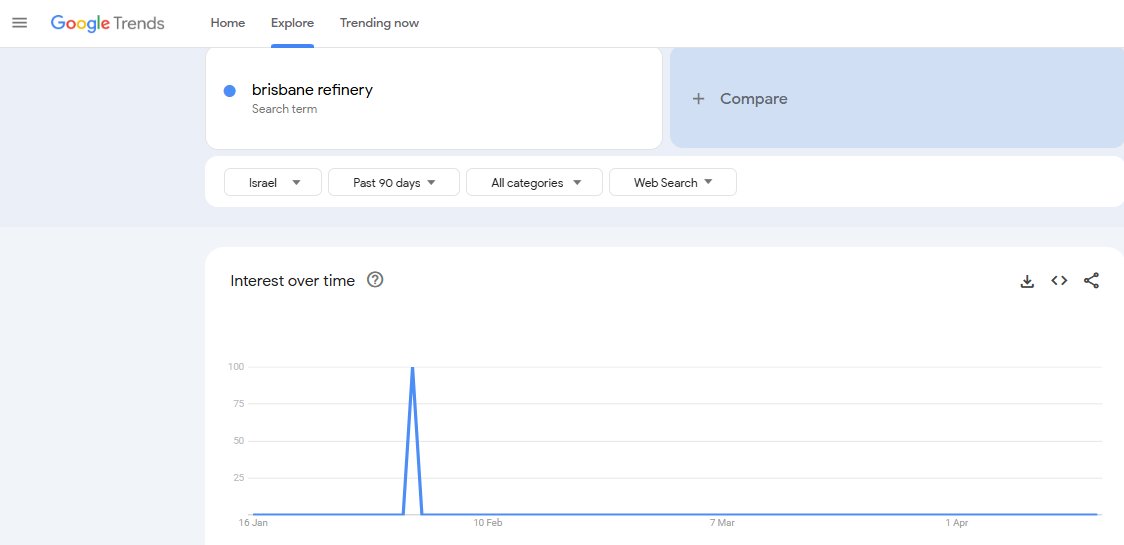The height and width of the screenshot is (545, 1124).
Task: Share the interest over time chart
Action: 1091,281
